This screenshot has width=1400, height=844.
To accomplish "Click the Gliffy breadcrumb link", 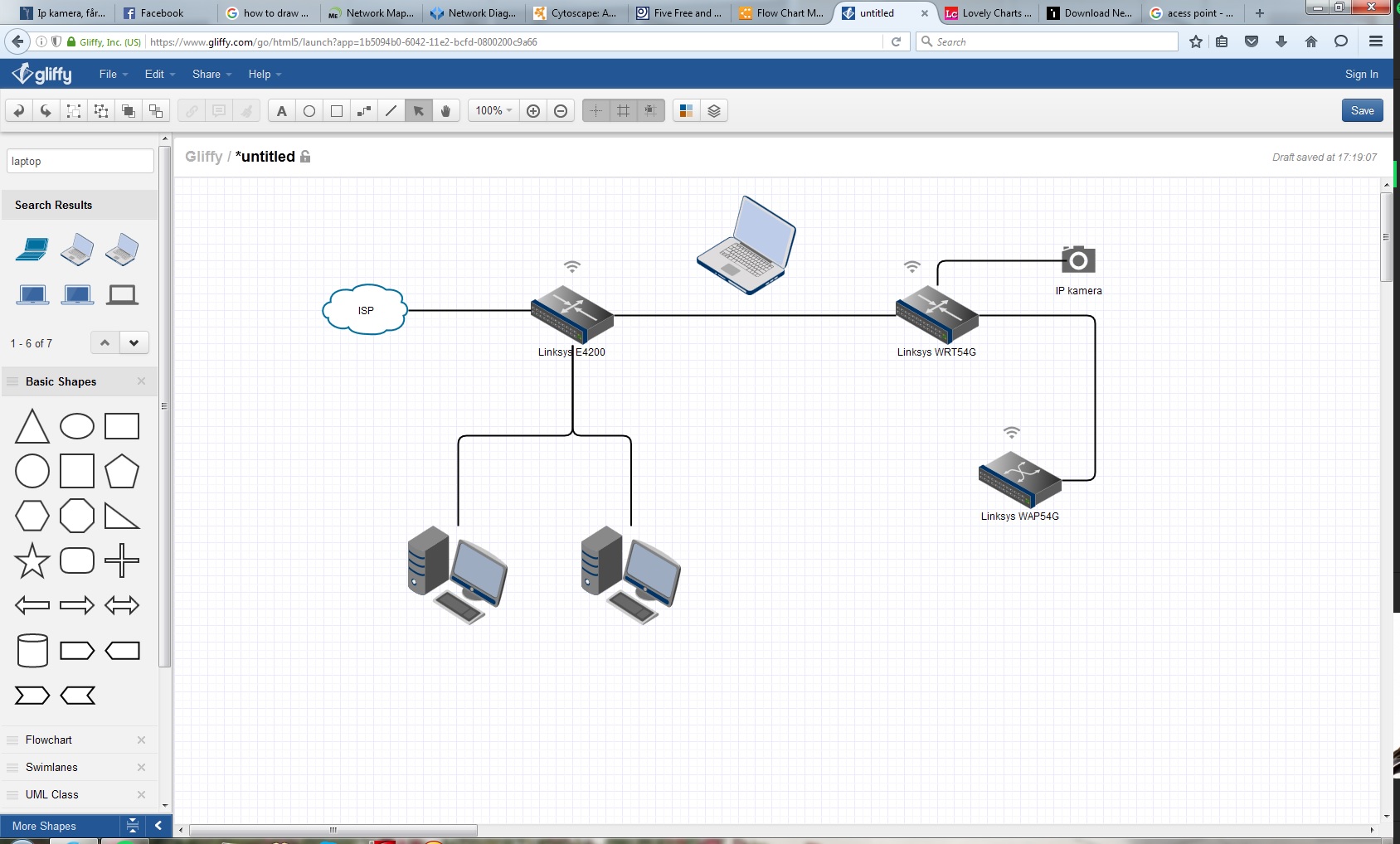I will (x=204, y=157).
